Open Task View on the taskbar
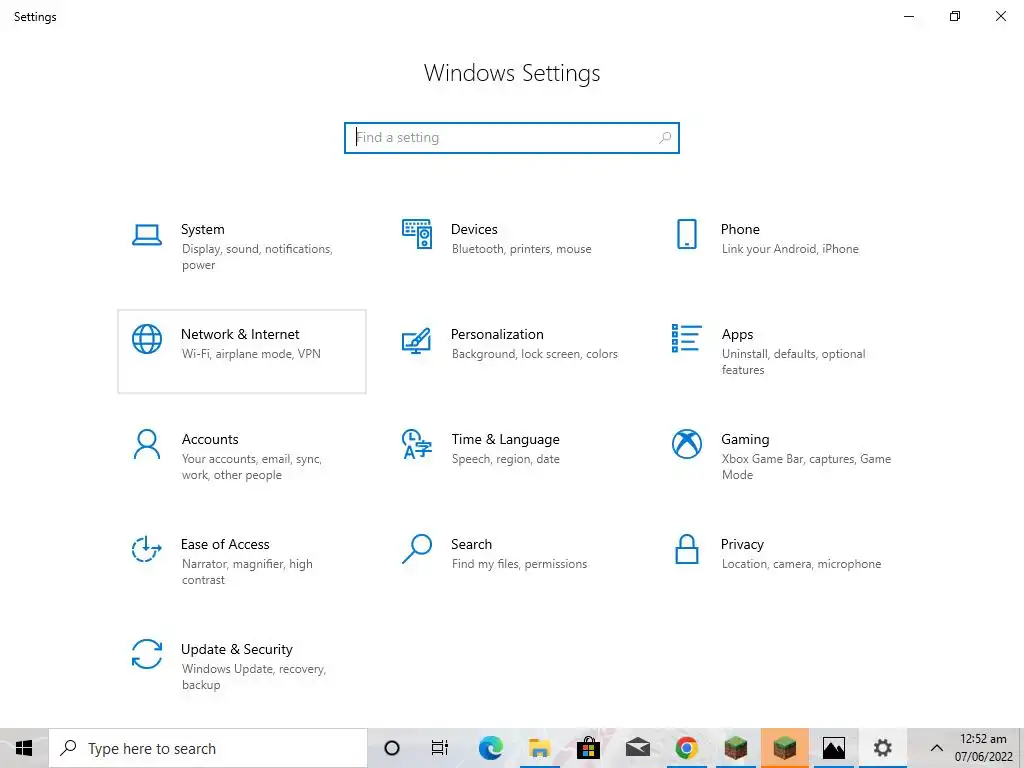 [440, 748]
